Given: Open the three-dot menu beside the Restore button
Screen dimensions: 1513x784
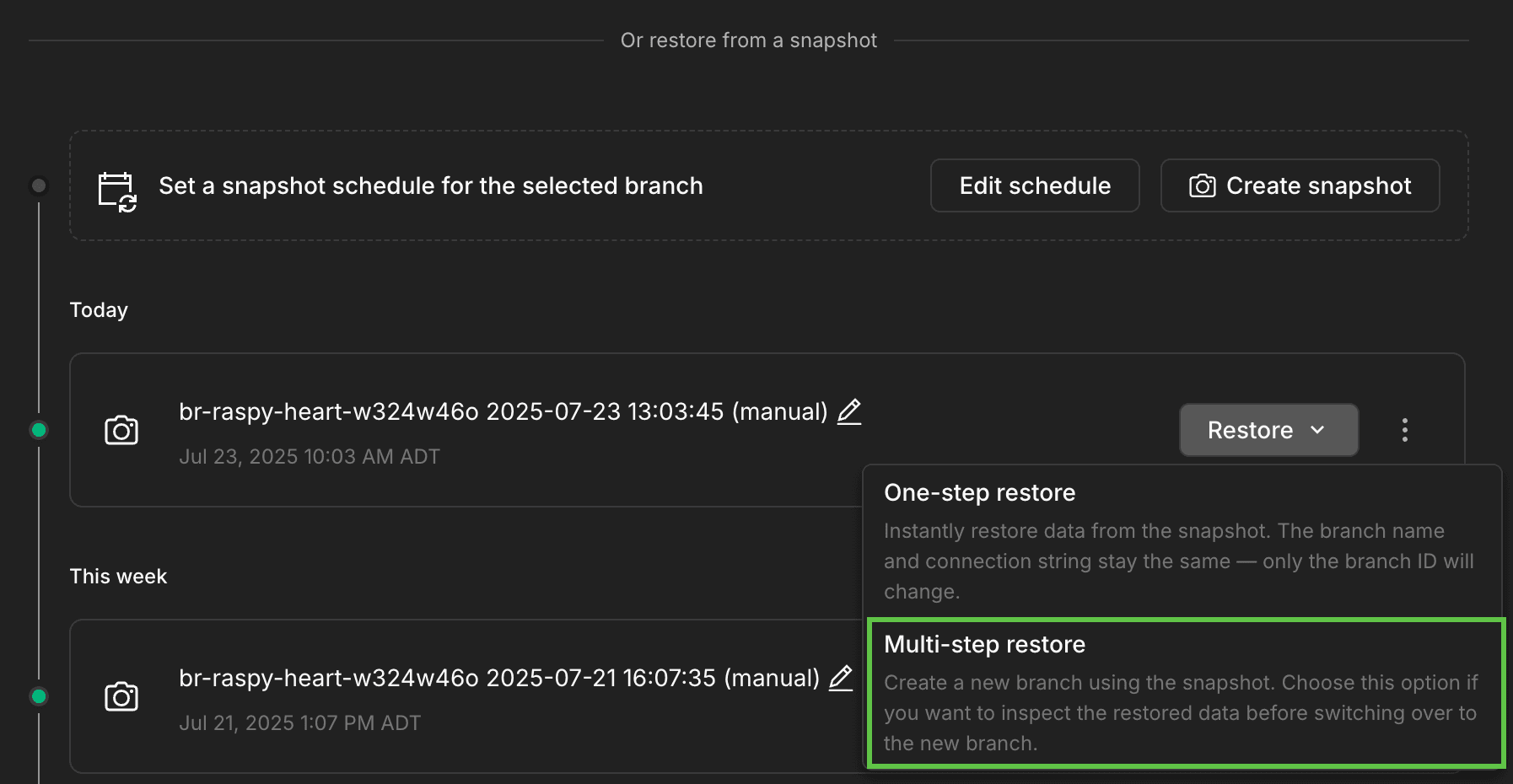Looking at the screenshot, I should [1405, 430].
